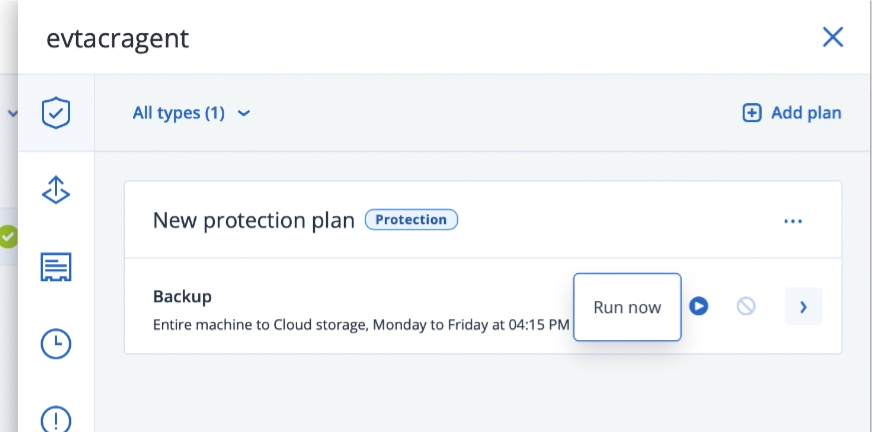872x432 pixels.
Task: Click the small chevron at the left edge
Action: (x=12, y=113)
